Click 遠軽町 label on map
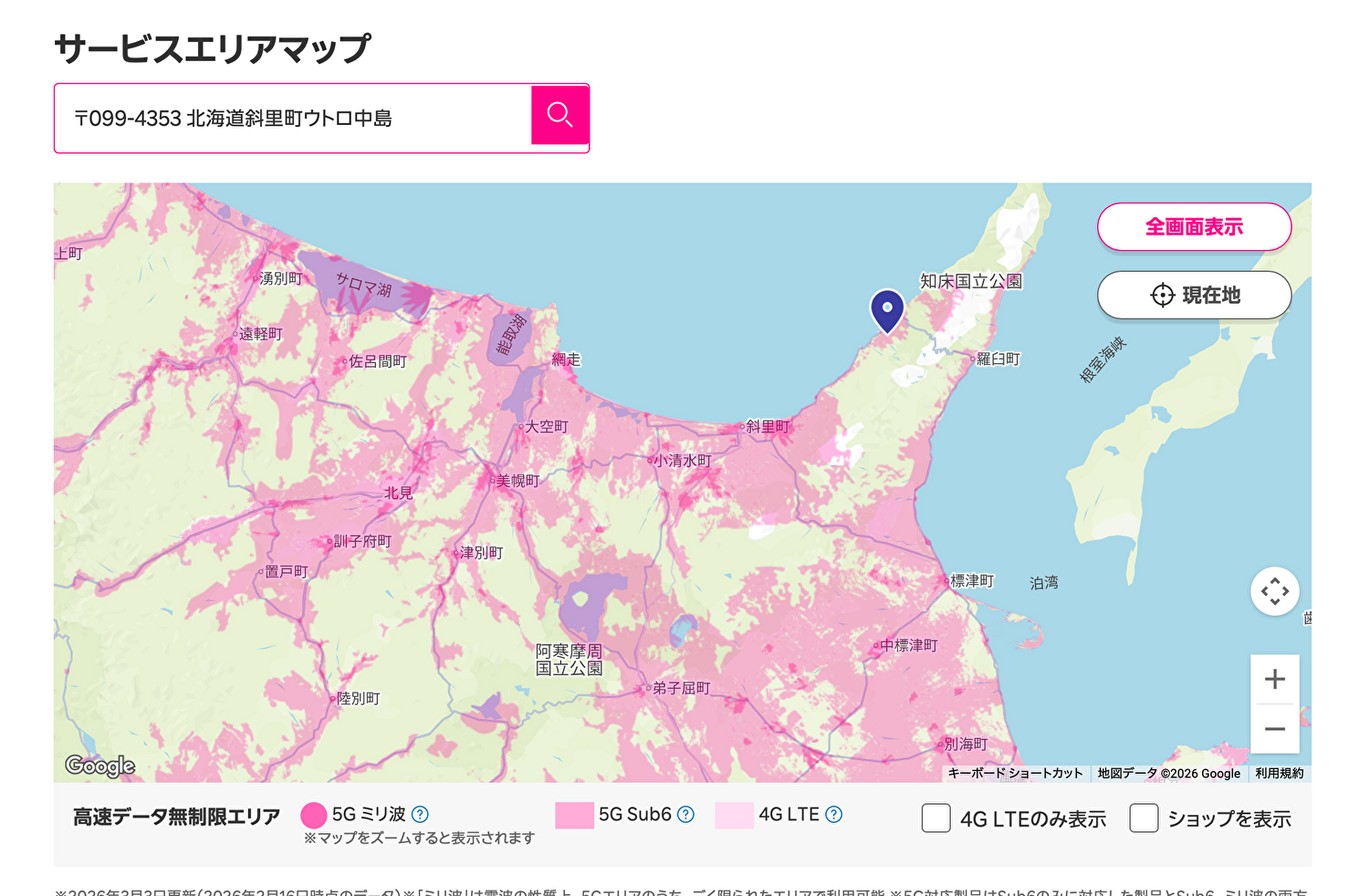Image resolution: width=1369 pixels, height=896 pixels. pos(261,334)
